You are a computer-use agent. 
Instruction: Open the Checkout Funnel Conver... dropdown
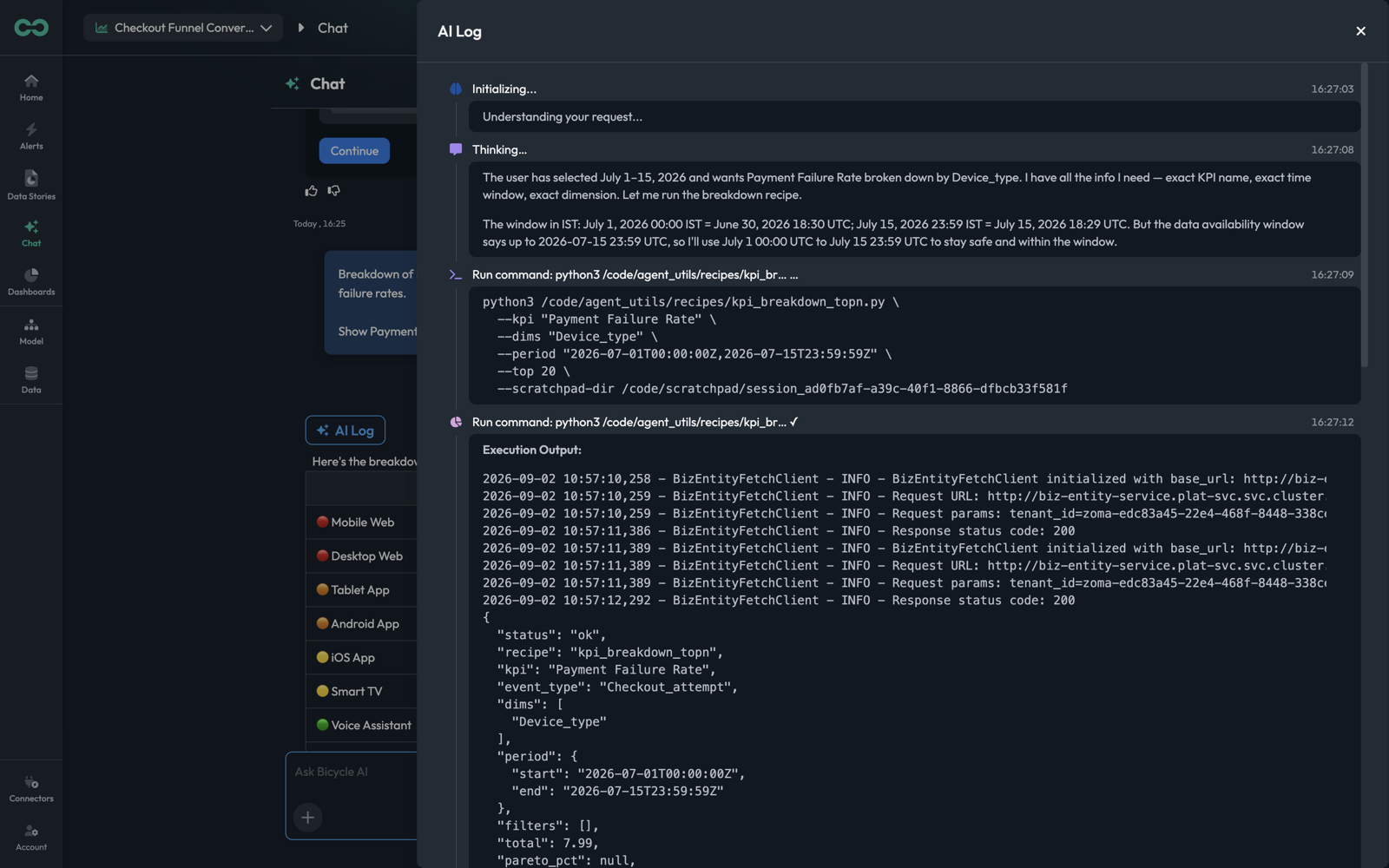pos(183,28)
